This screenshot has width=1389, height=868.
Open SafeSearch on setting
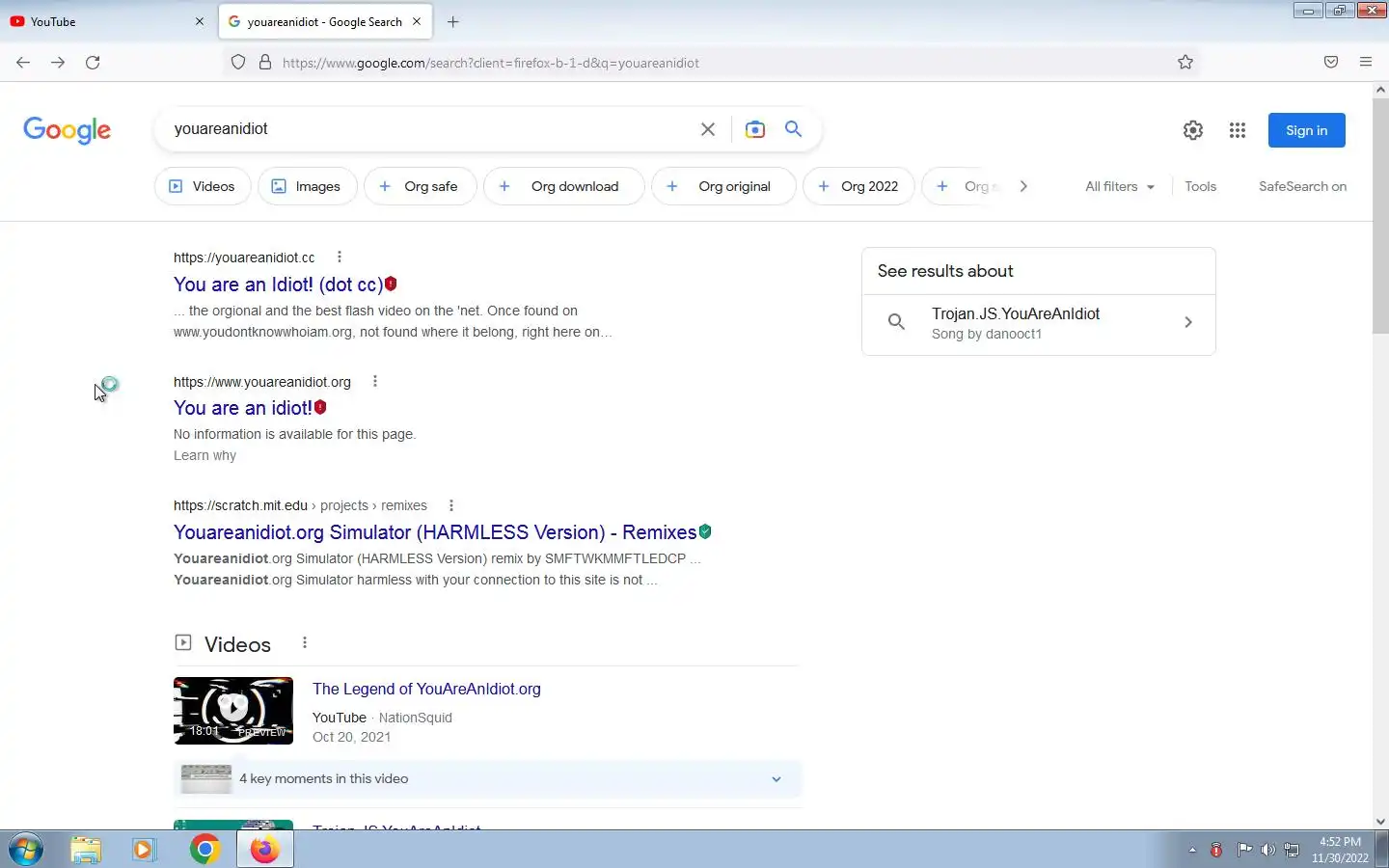[1302, 186]
